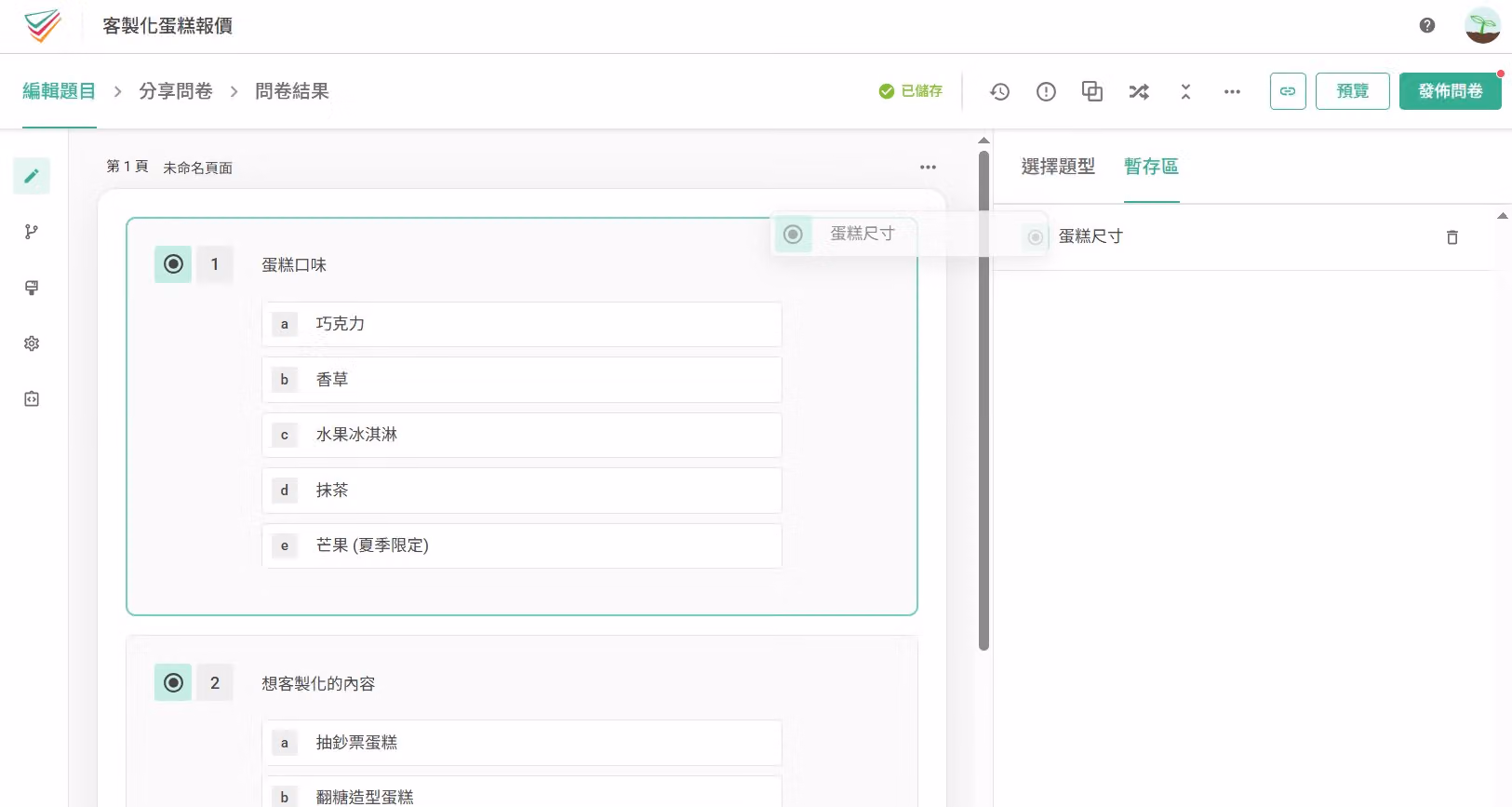Click the copy link button icon
Image resolution: width=1512 pixels, height=807 pixels.
coord(1288,91)
